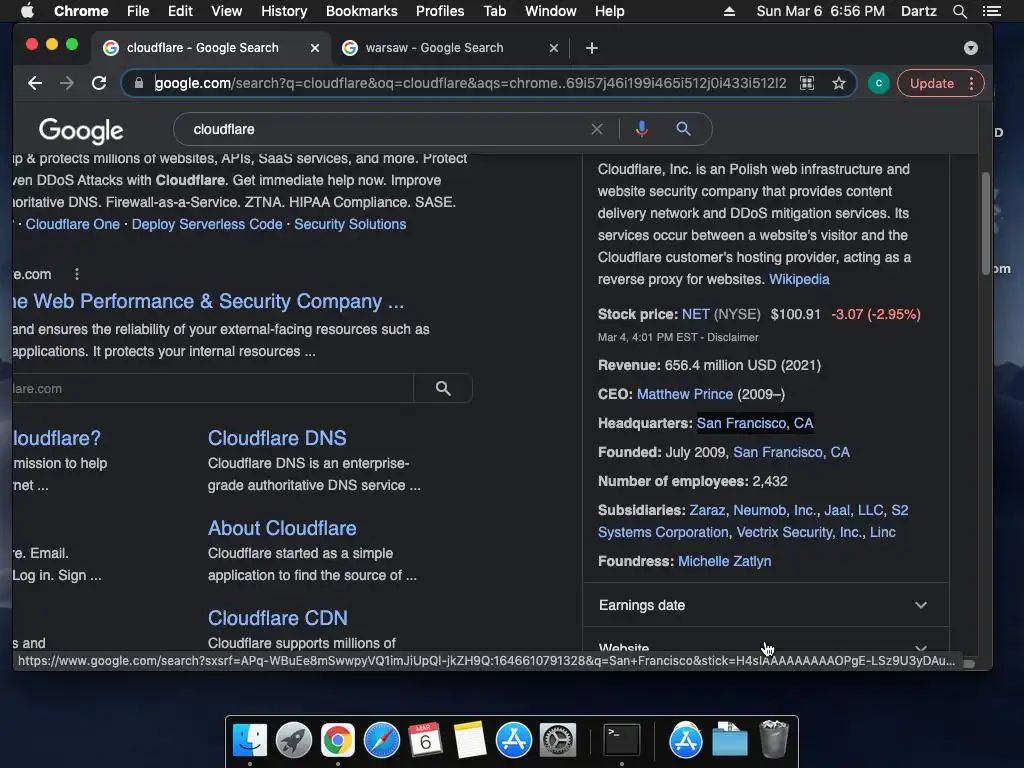Open Web Performance & Security Company result

click(x=208, y=301)
